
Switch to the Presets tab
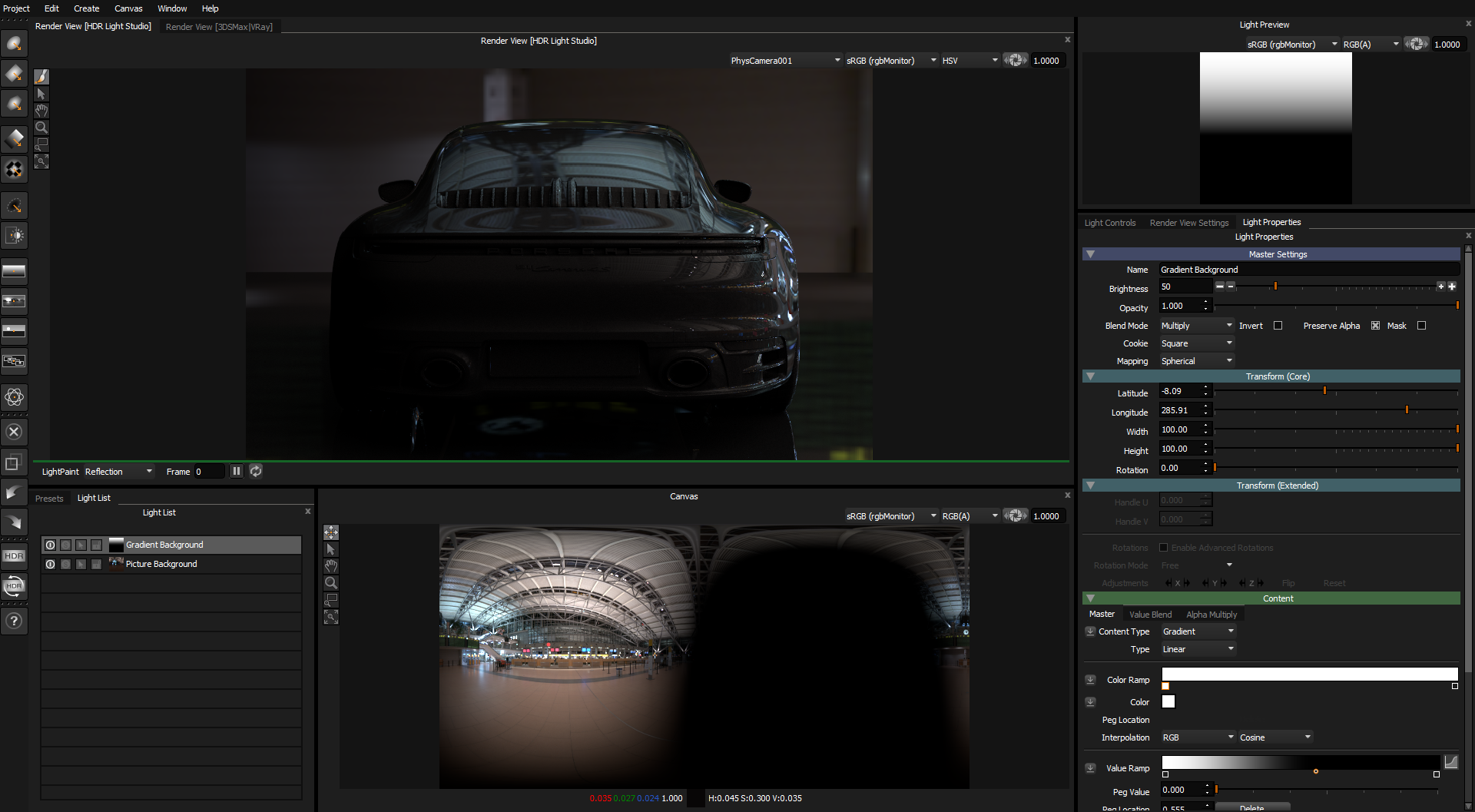[x=49, y=498]
